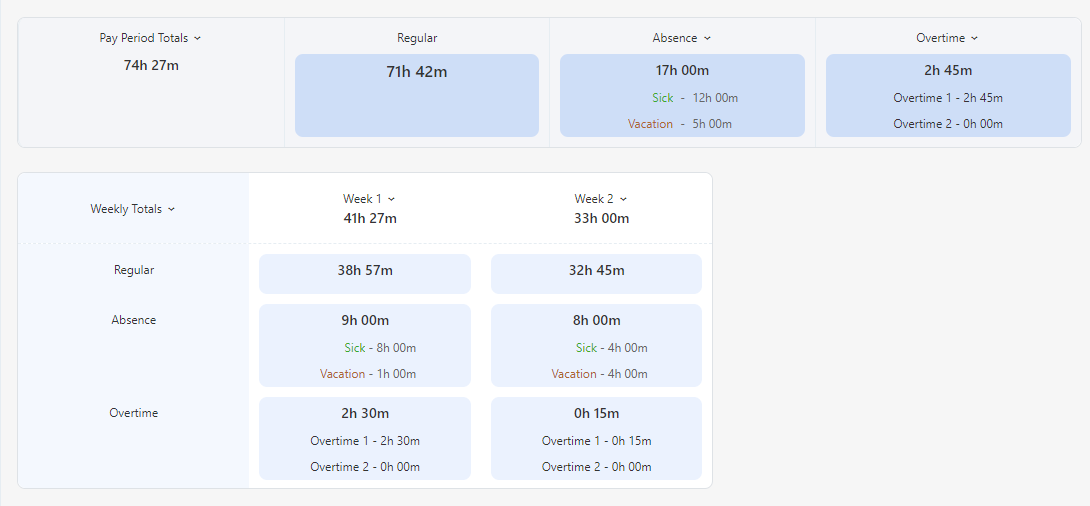This screenshot has width=1090, height=506.
Task: Expand the Pay Period Totals dropdown
Action: [197, 38]
